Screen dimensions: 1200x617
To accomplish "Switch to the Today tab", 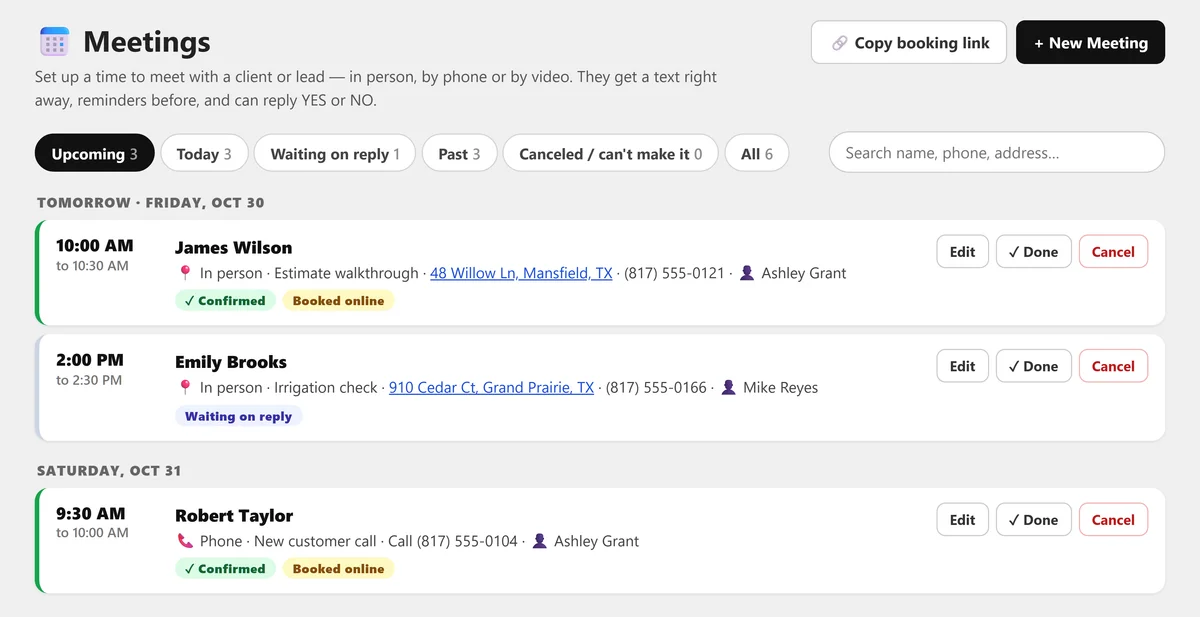I will coord(204,153).
